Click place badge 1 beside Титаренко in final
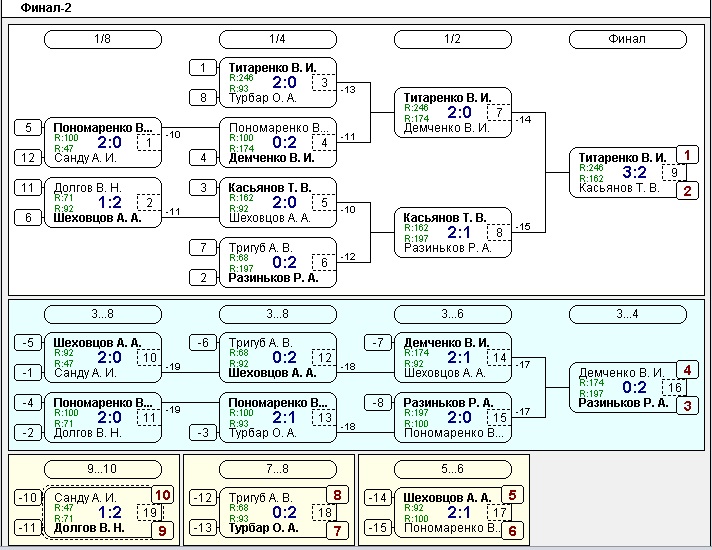This screenshot has width=712, height=550. [687, 155]
